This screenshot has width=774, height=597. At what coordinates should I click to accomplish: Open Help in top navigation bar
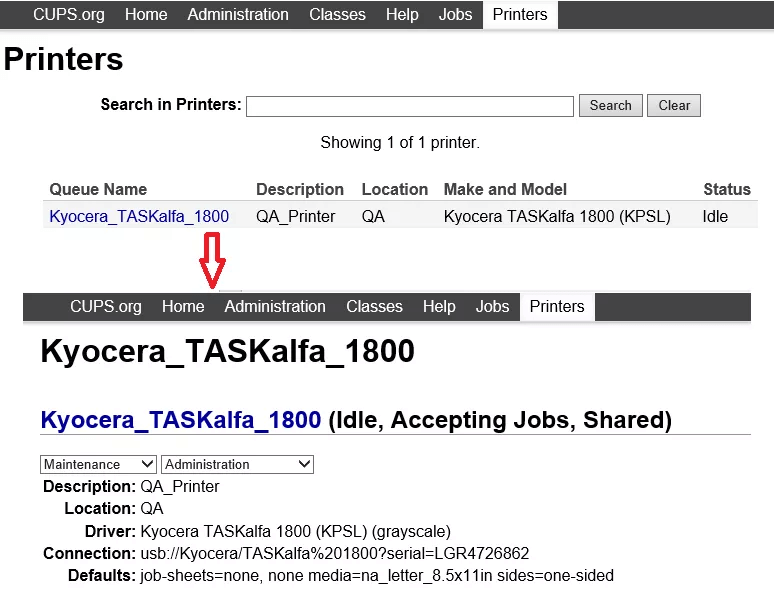click(x=402, y=14)
